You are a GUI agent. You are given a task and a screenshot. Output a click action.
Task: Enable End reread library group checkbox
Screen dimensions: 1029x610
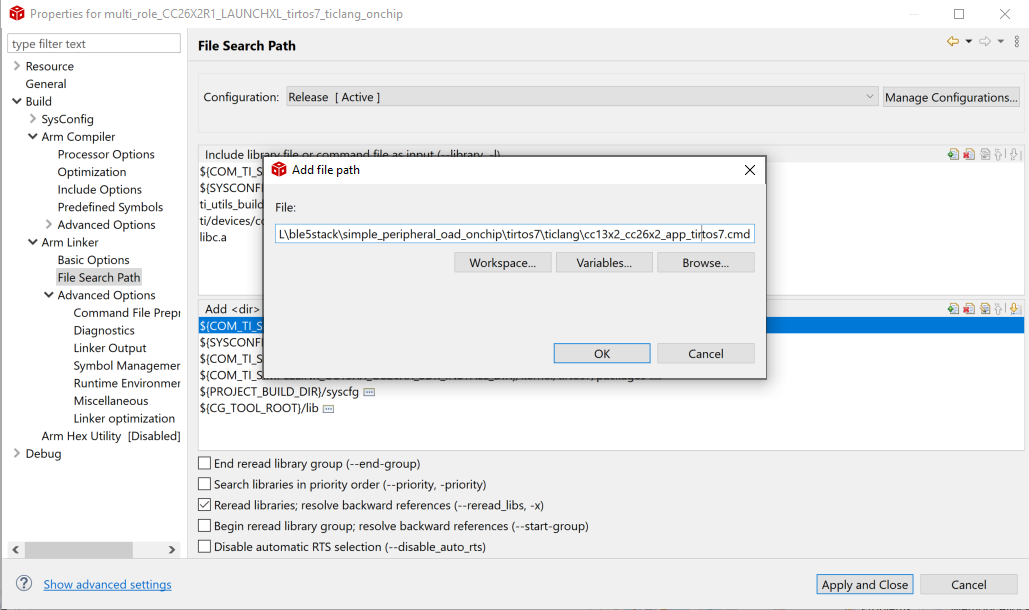pyautogui.click(x=205, y=464)
